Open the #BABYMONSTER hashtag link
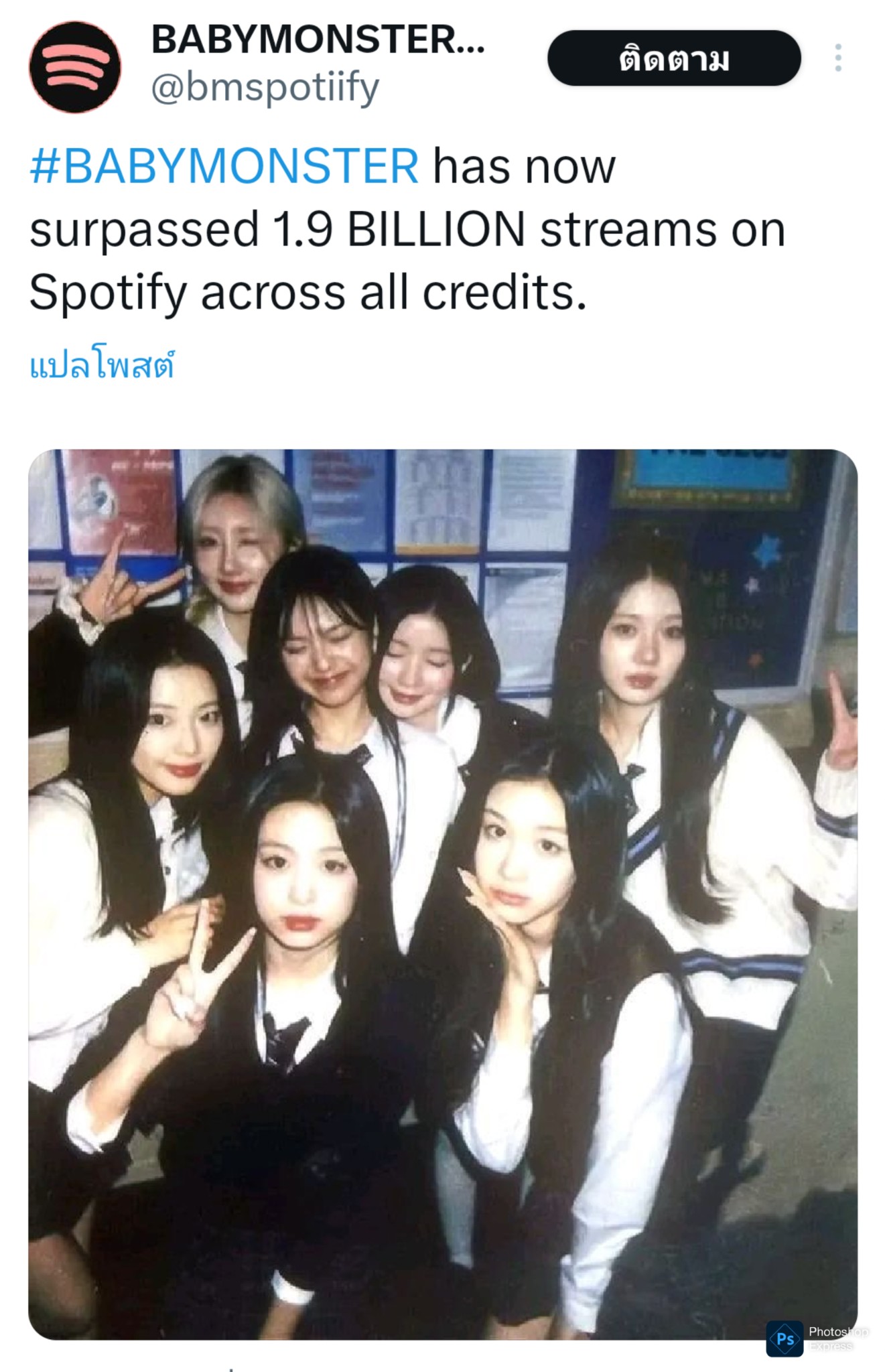Screen dimensions: 885x1372 [224, 166]
